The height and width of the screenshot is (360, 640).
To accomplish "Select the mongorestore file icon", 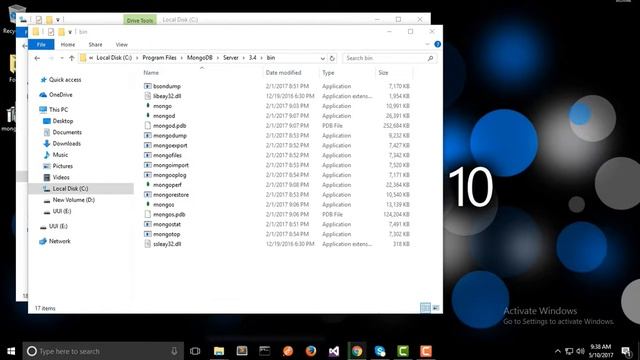I will click(148, 195).
